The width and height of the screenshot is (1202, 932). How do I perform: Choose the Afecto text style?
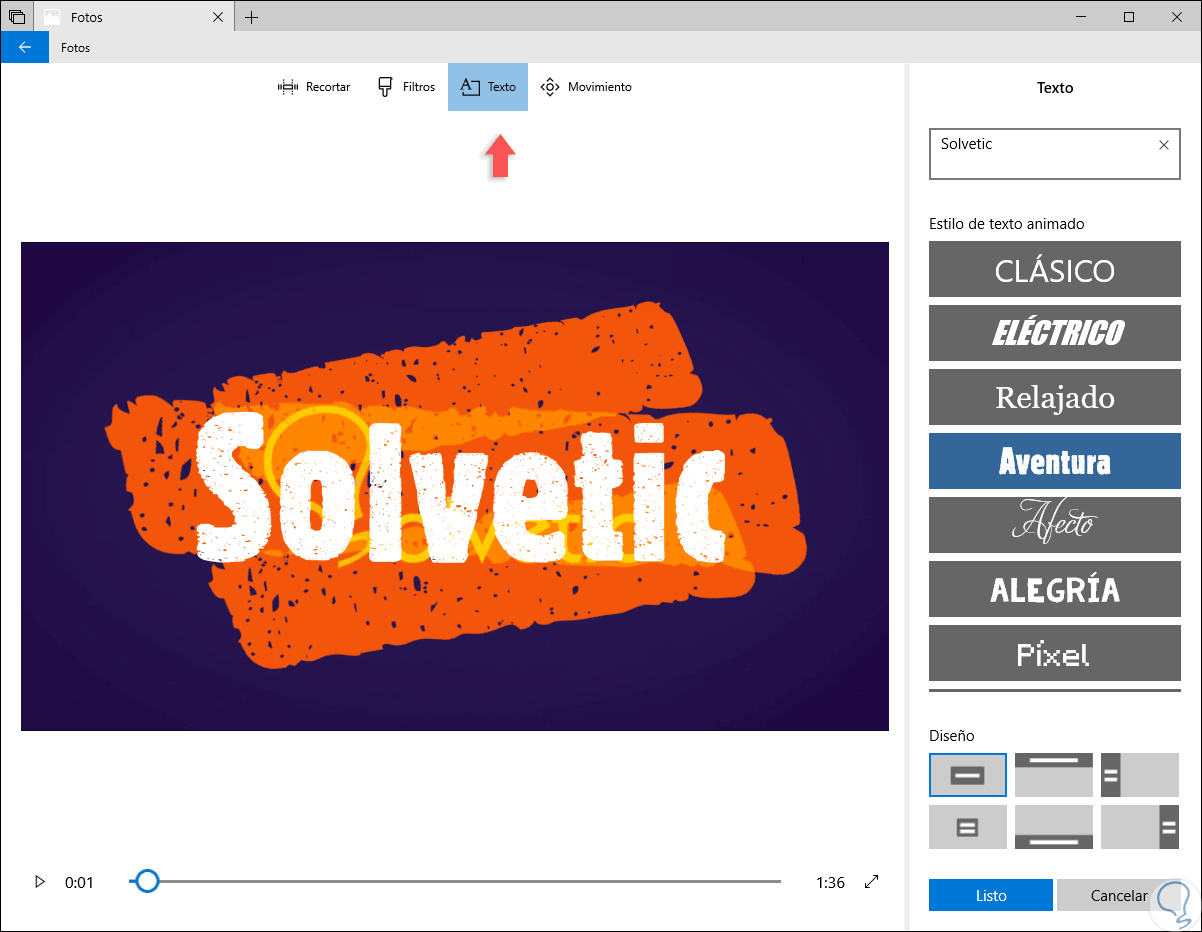pyautogui.click(x=1055, y=525)
